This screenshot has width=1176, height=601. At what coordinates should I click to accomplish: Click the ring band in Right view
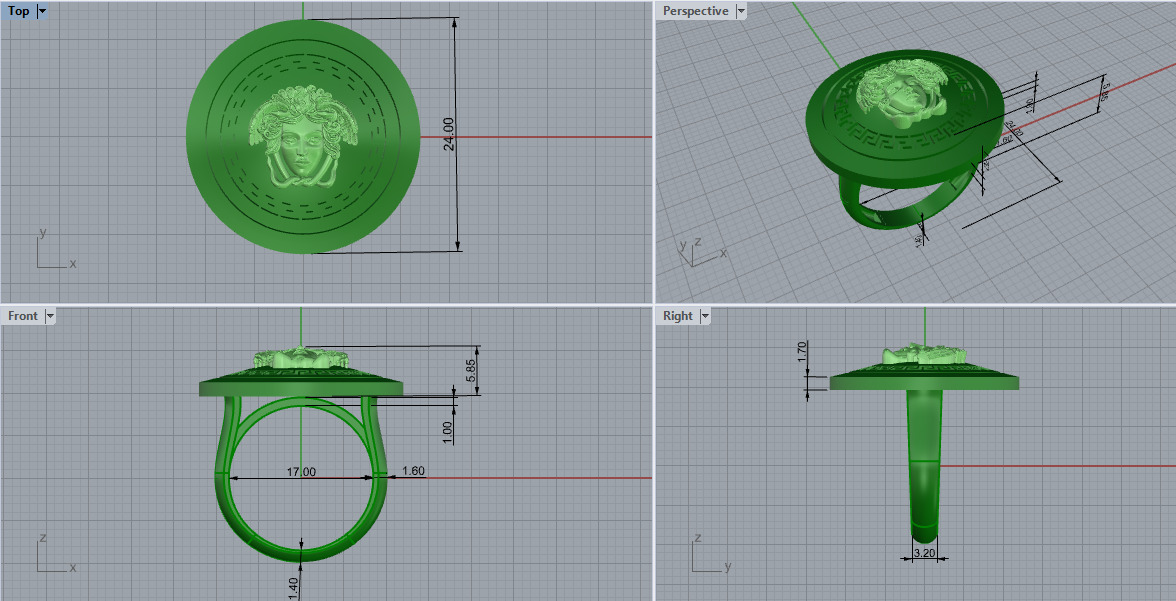coord(924,465)
